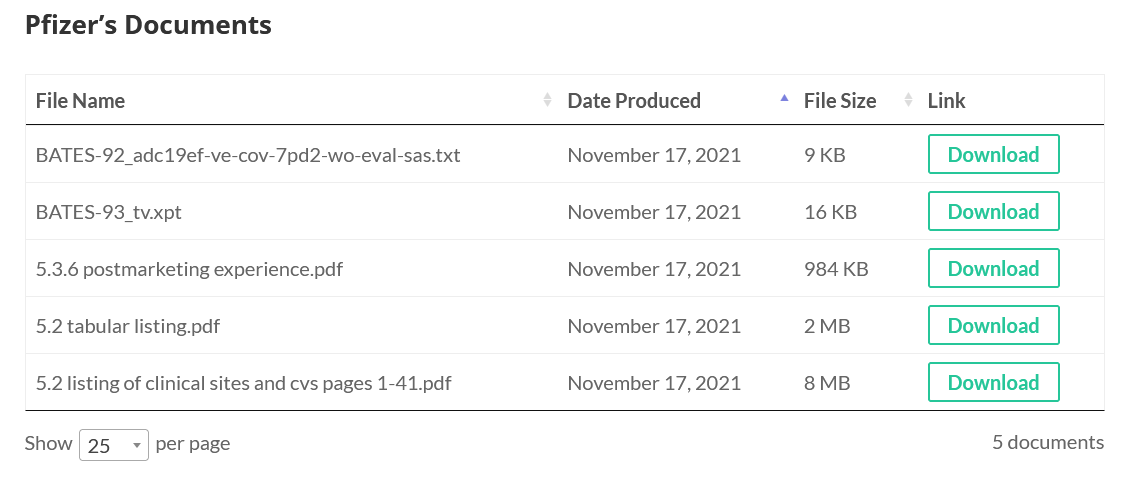
Task: Select the BATES-93_tv.xpt file name
Action: [108, 212]
